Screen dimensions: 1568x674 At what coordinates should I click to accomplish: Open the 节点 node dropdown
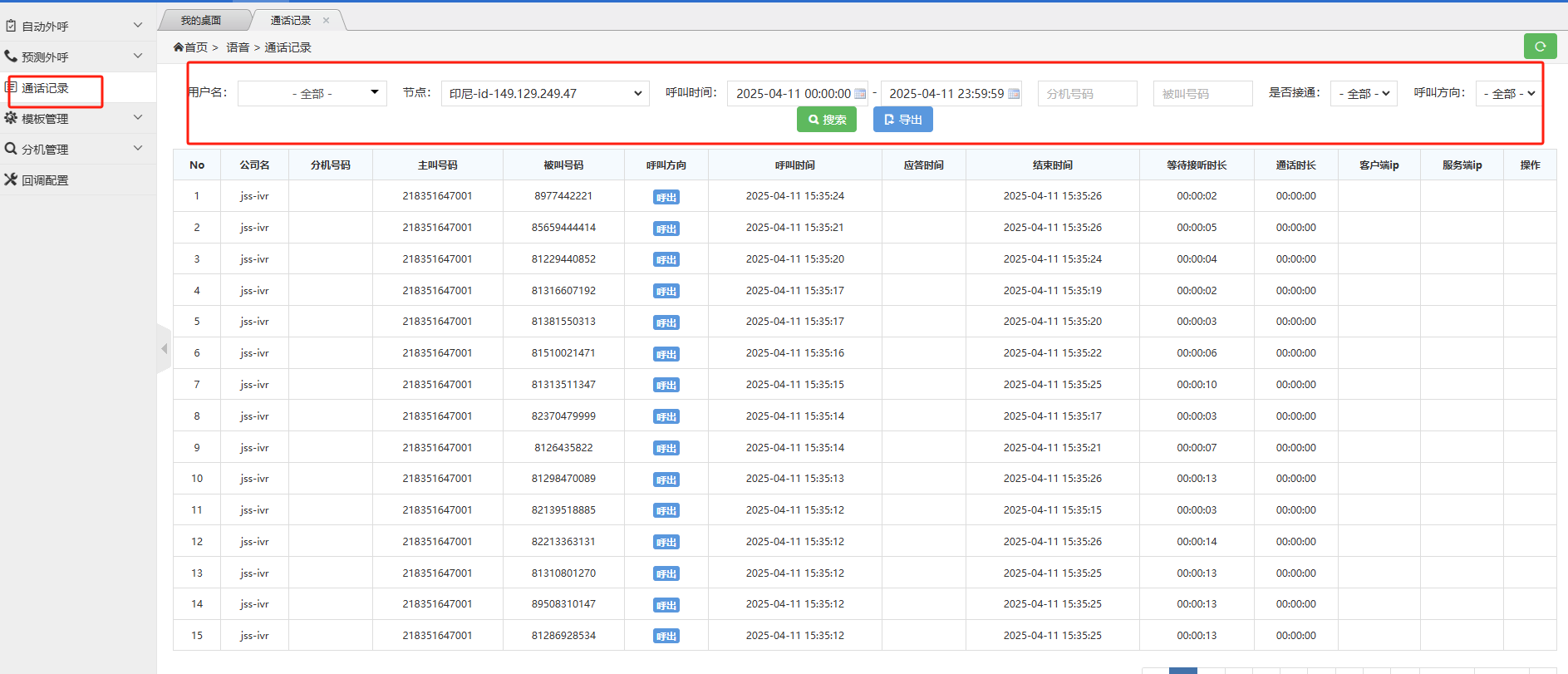click(544, 94)
